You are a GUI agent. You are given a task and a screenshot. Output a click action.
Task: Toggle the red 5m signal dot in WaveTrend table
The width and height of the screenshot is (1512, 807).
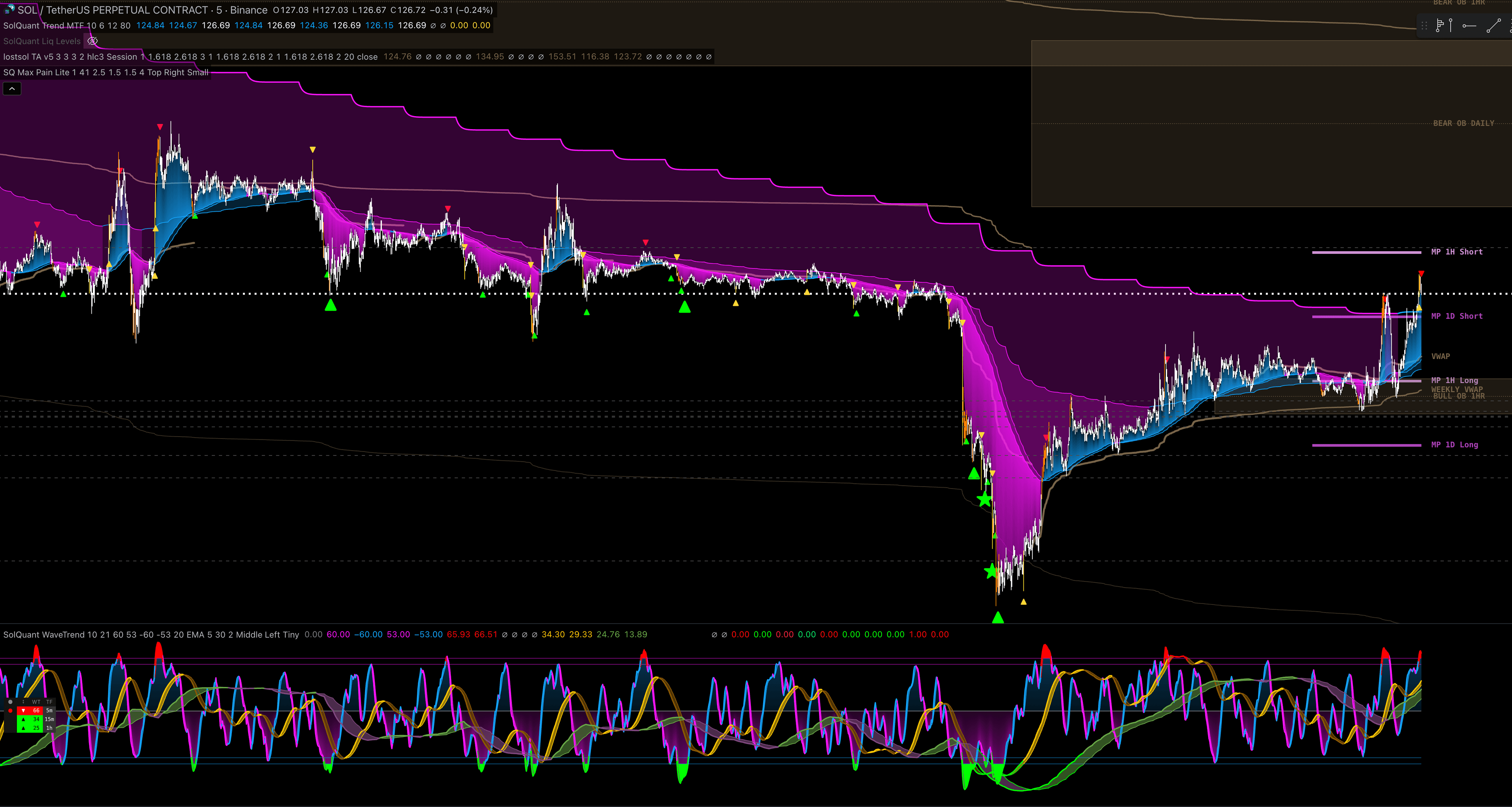(10, 711)
